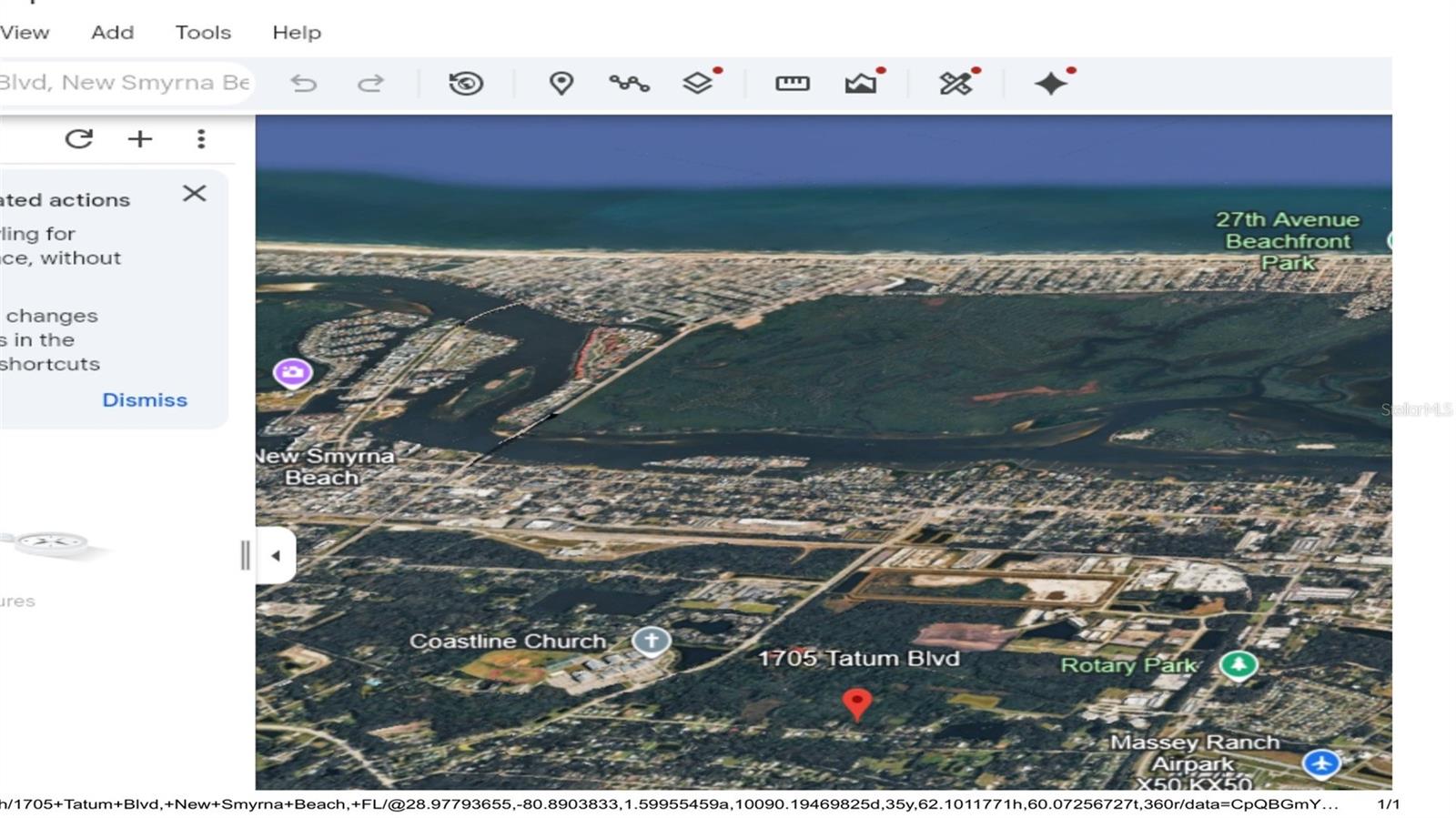This screenshot has height=818, width=1456.
Task: Click the plus add new button
Action: point(140,138)
